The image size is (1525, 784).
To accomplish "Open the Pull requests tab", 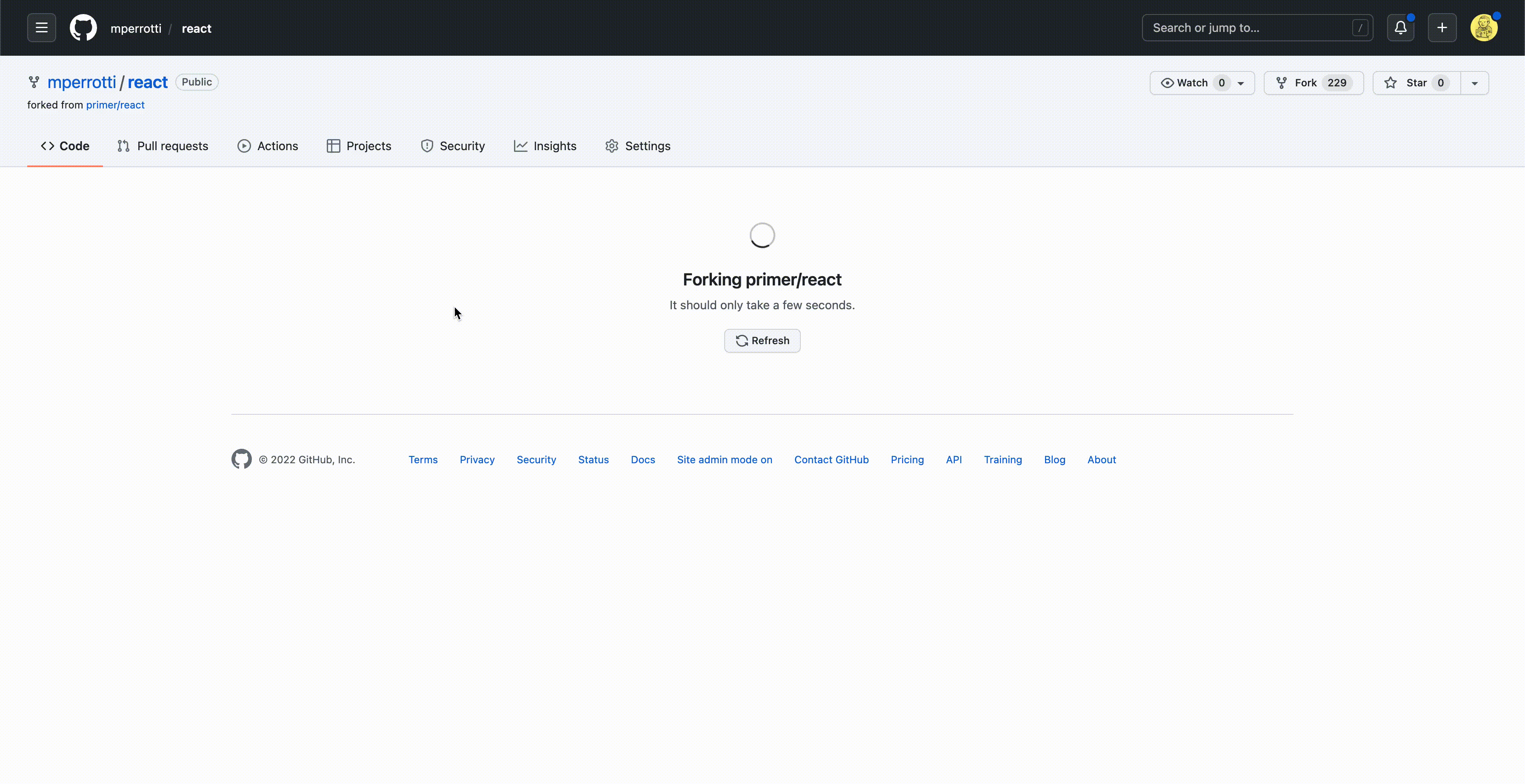I will (x=163, y=146).
